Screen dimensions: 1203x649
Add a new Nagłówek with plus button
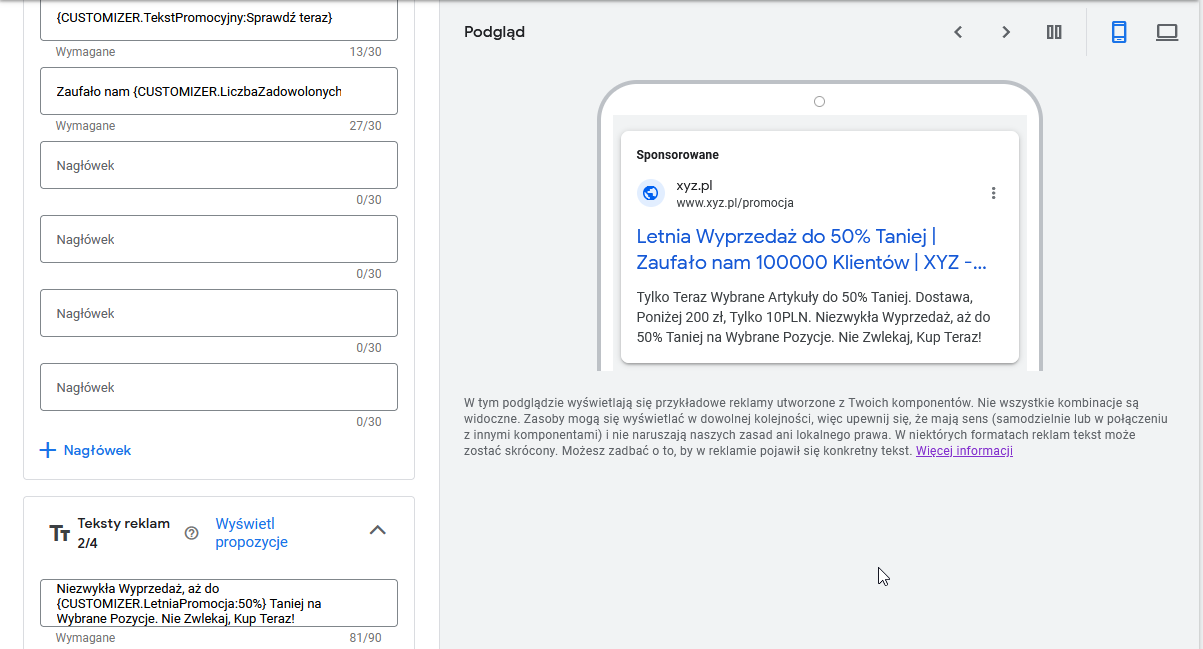(85, 450)
